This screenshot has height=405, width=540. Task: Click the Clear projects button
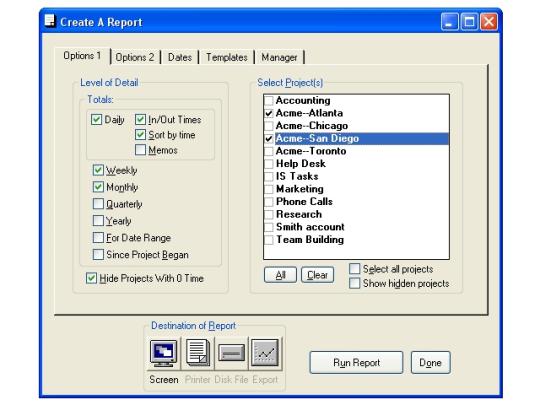click(x=317, y=275)
